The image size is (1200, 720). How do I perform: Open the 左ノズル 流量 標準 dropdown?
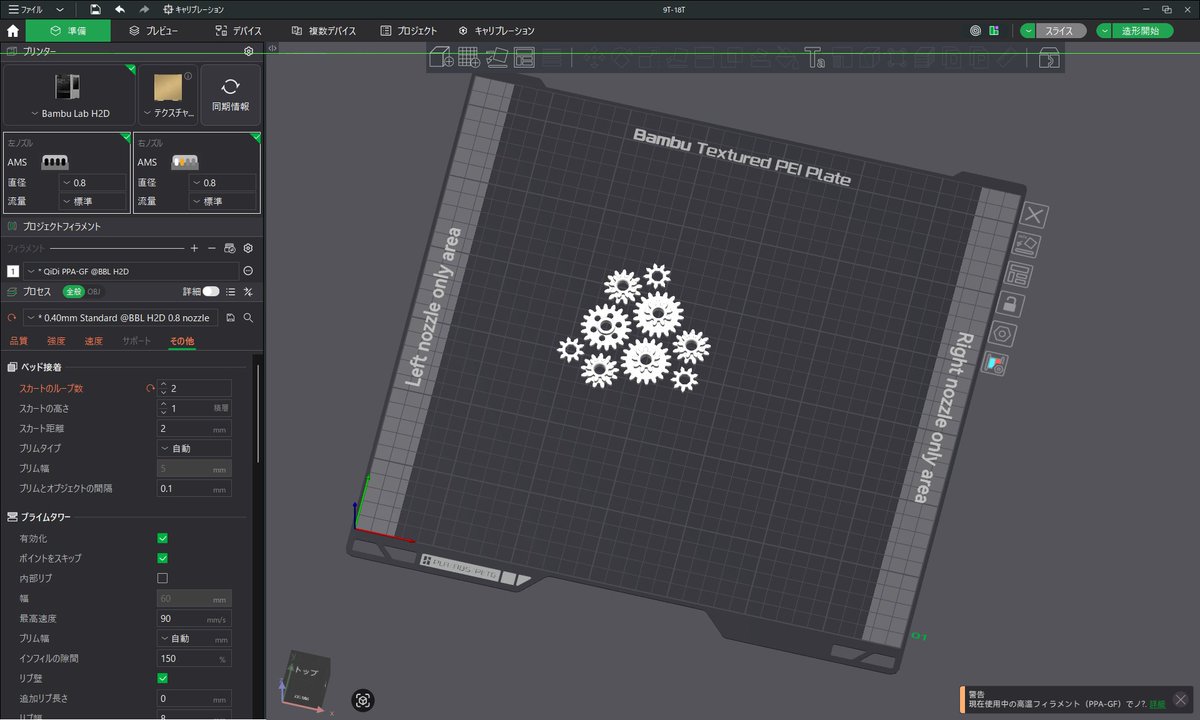point(92,201)
